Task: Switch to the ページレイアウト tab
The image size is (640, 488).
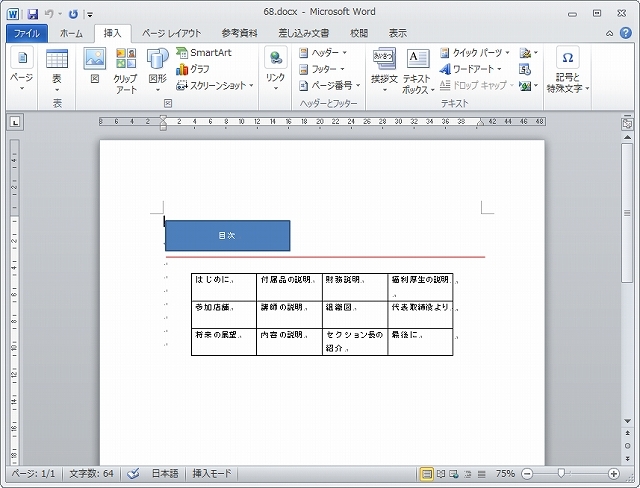Action: (171, 33)
